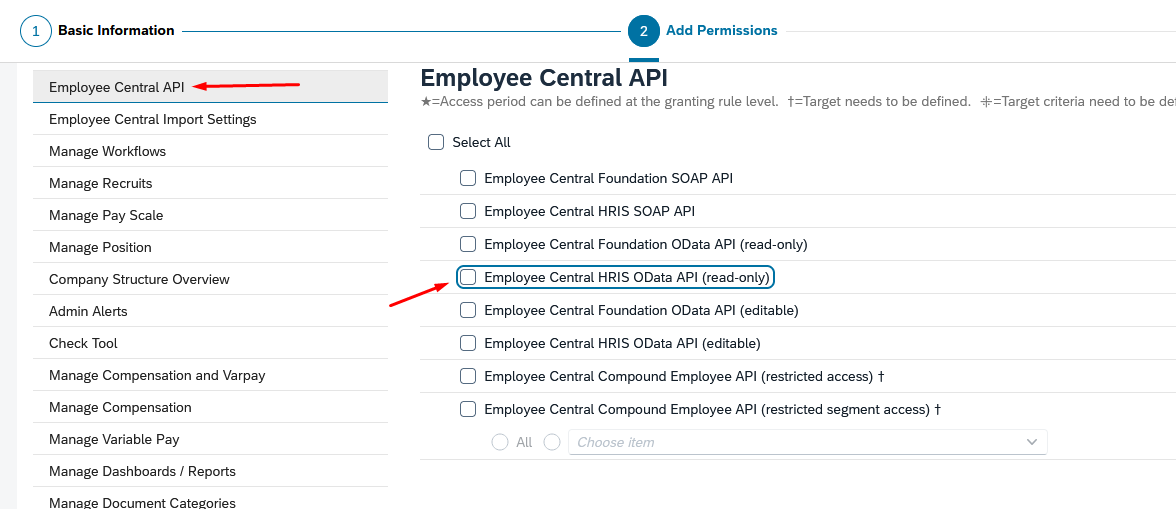The height and width of the screenshot is (509, 1176).
Task: Click into the Choose item field
Action: click(x=790, y=442)
